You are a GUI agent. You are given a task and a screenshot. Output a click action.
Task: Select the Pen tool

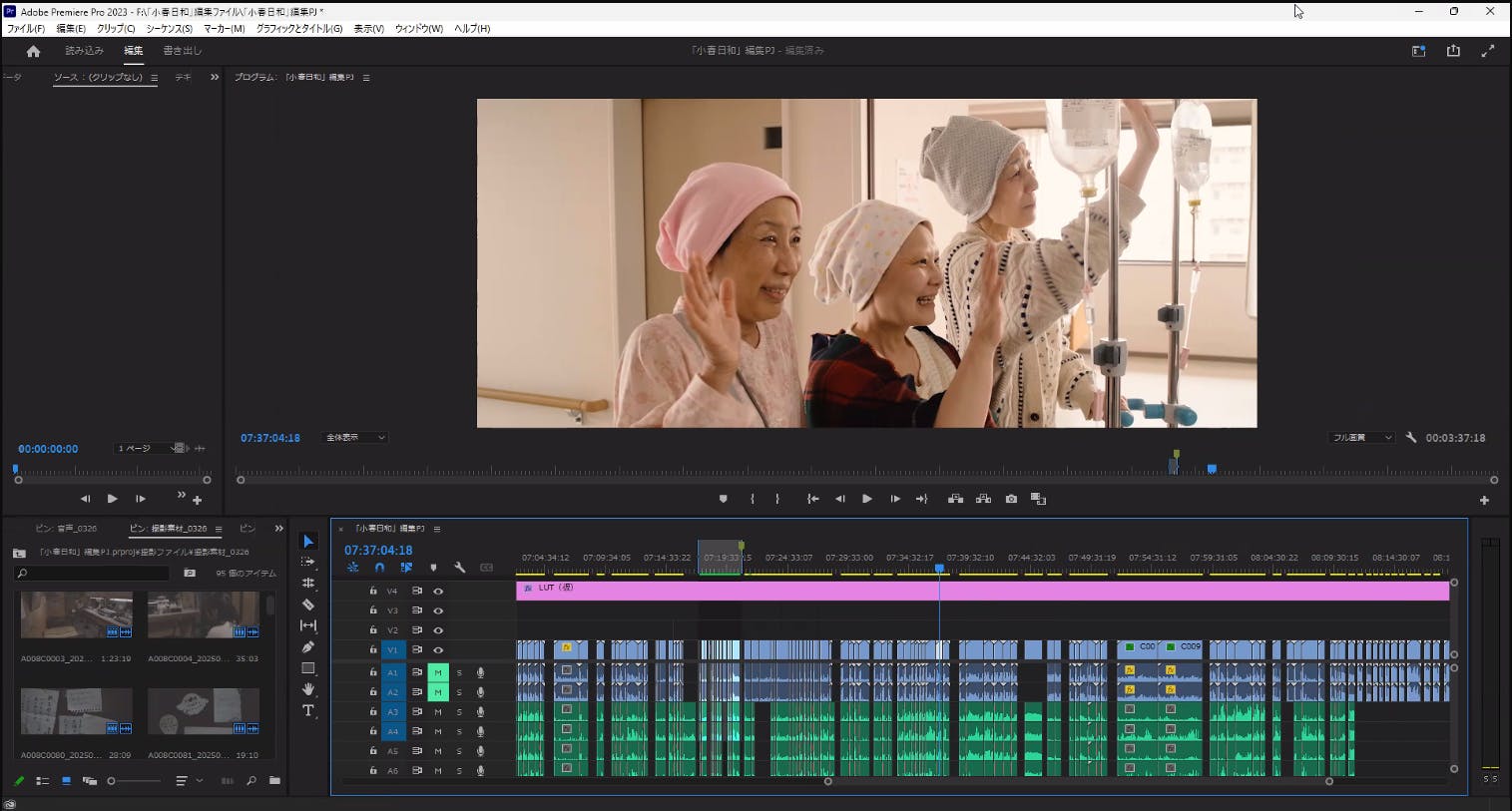tap(308, 647)
